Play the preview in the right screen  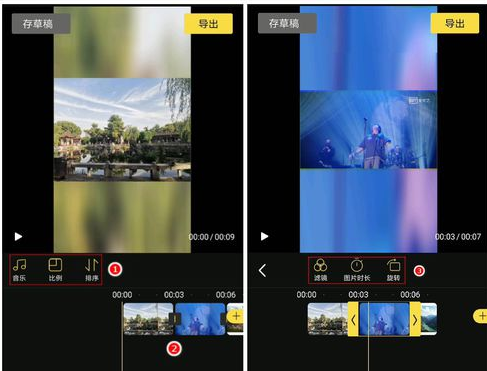[264, 236]
